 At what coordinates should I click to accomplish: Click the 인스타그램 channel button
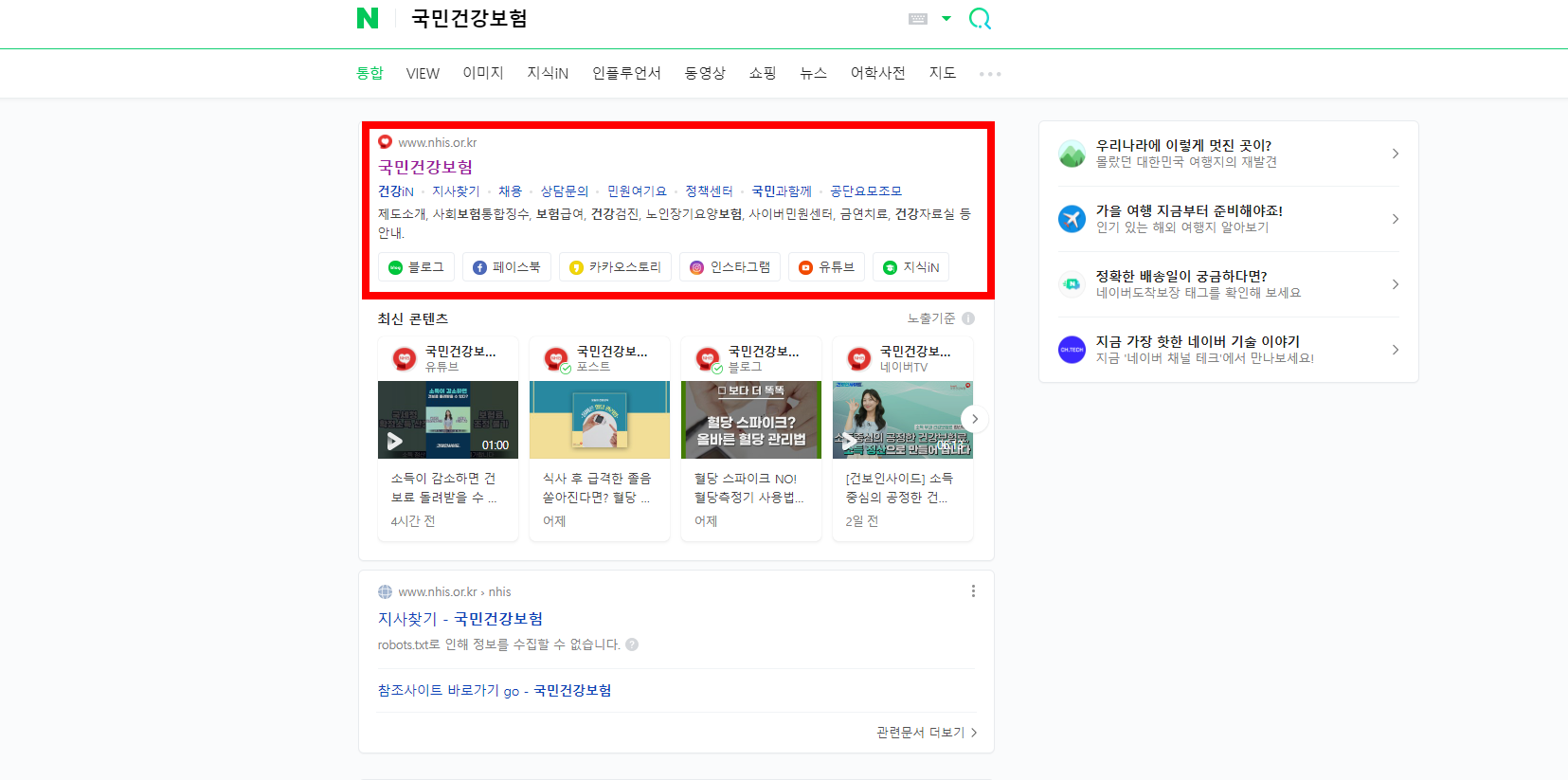tap(730, 267)
